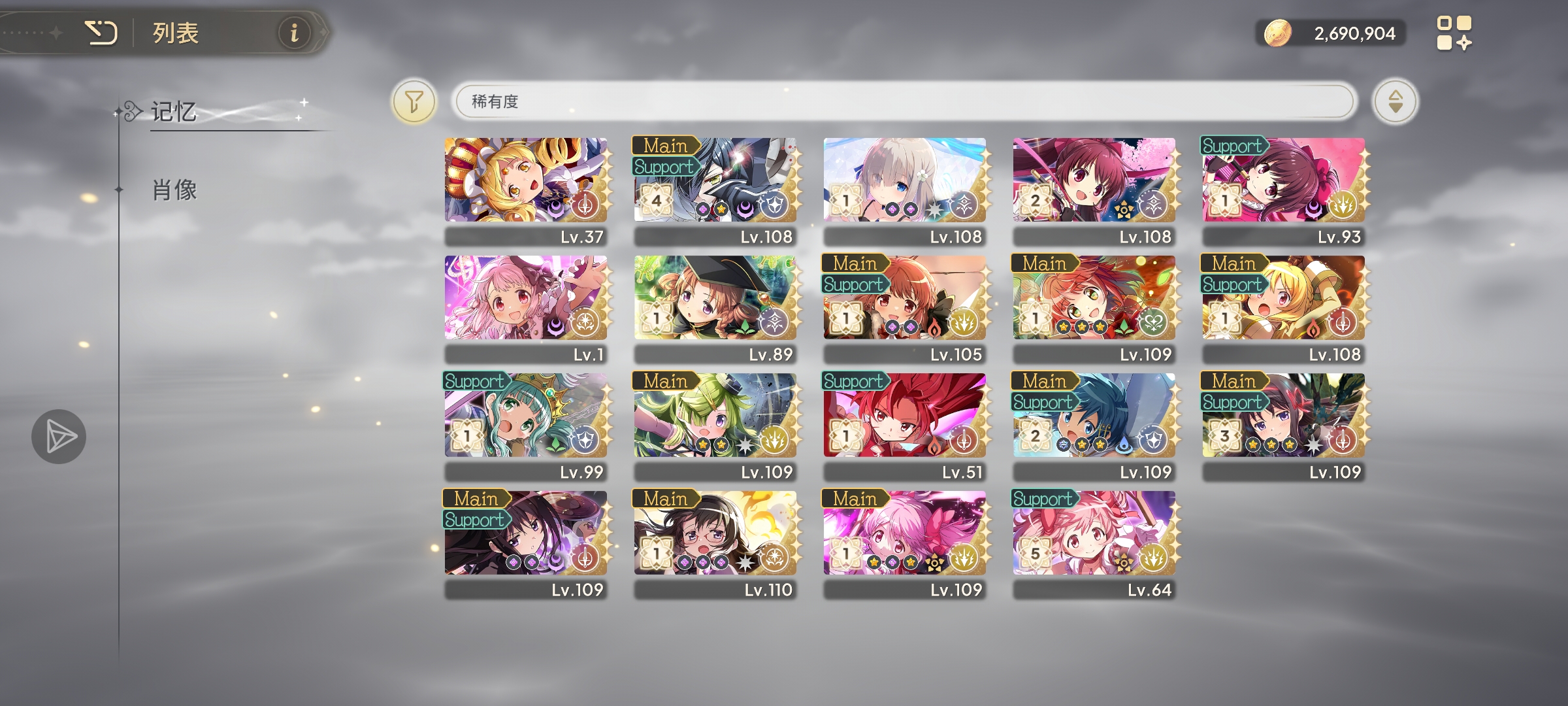
Task: Open the Lv.110 glasses girl memory card
Action: point(716,544)
